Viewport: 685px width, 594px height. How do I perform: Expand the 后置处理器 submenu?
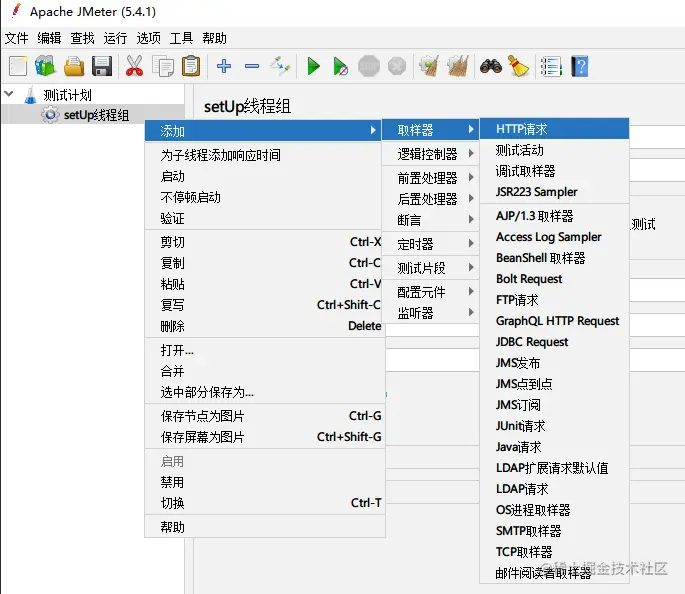pos(430,199)
